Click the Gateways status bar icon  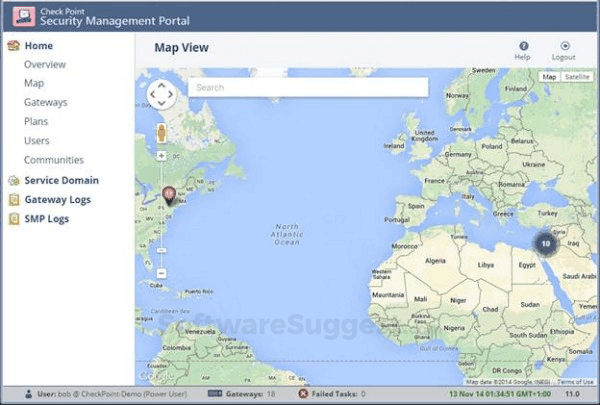(x=215, y=394)
